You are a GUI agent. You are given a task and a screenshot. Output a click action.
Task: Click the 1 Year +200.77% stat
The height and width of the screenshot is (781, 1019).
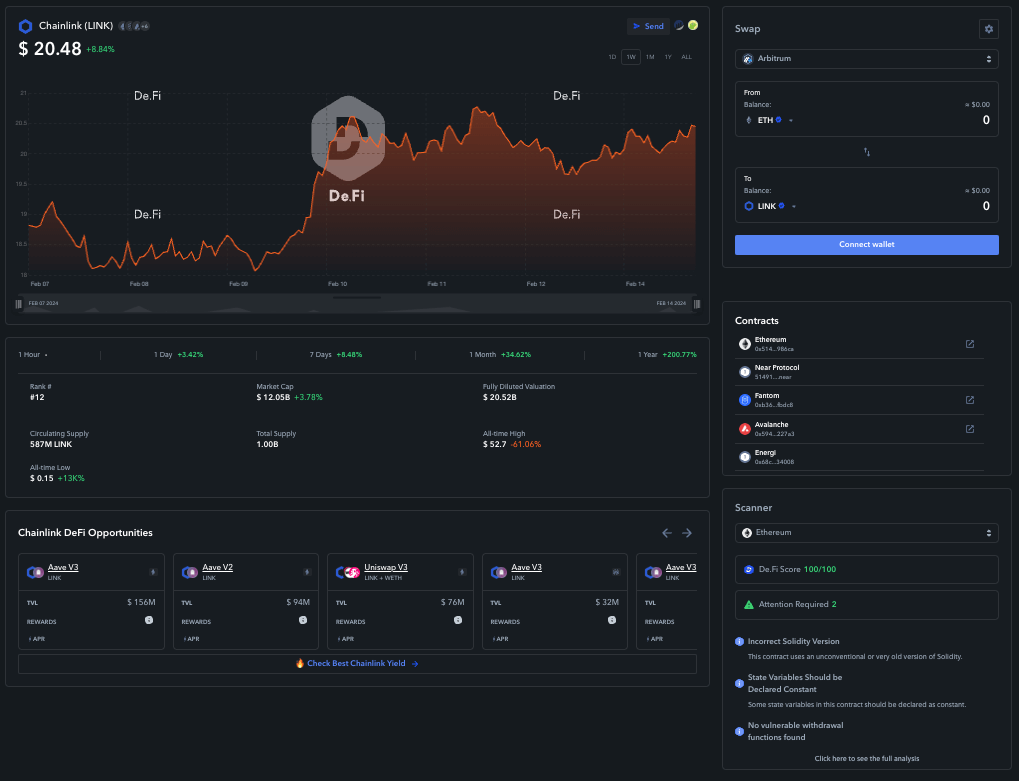coord(667,355)
